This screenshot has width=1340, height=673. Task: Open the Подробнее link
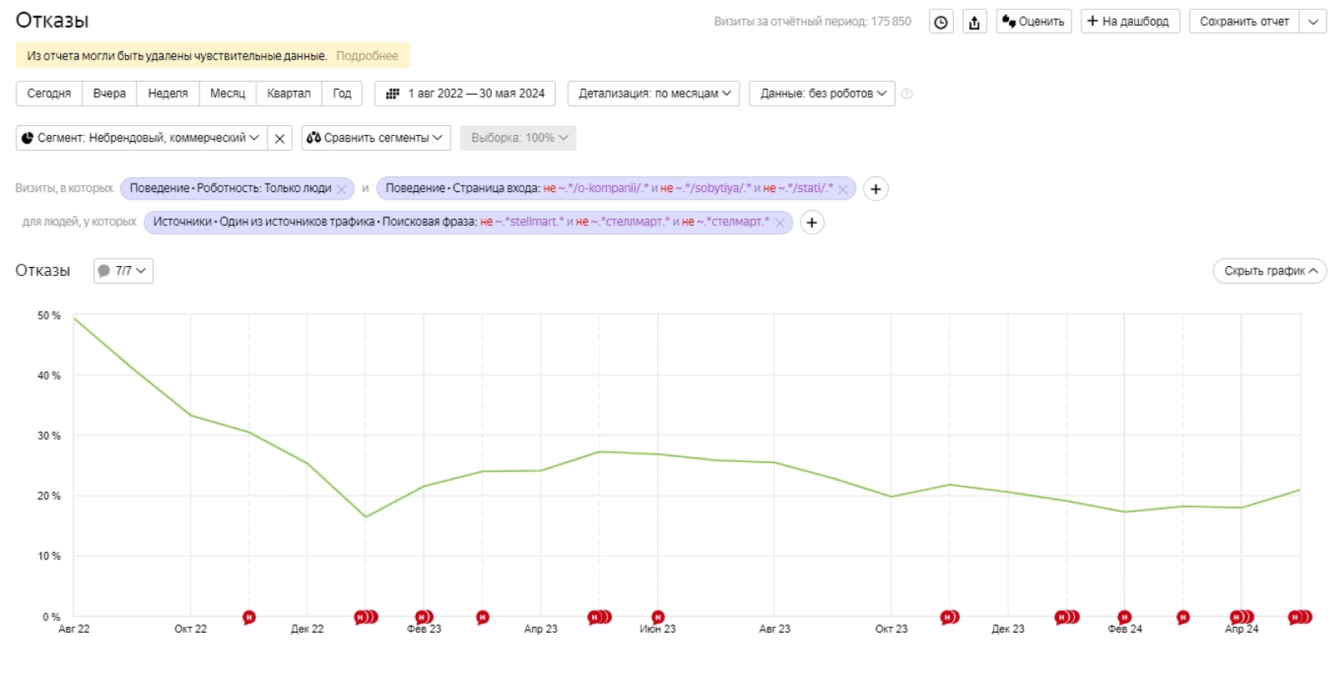[x=367, y=56]
